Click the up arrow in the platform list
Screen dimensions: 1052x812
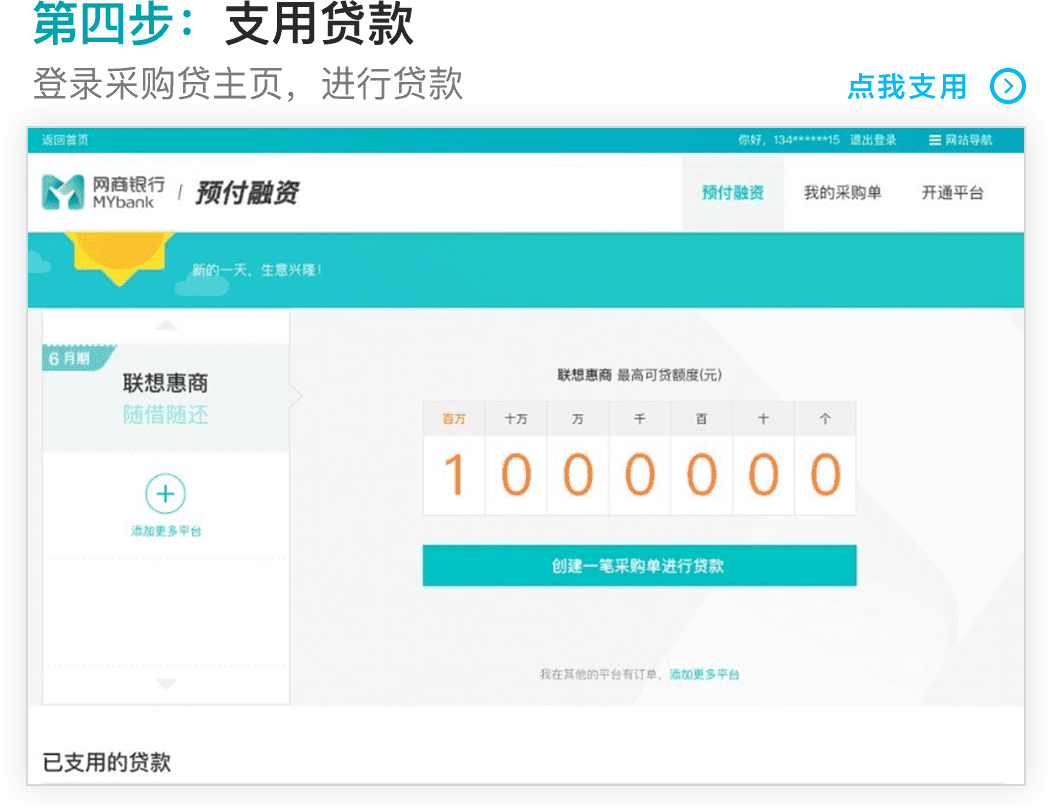[x=166, y=325]
